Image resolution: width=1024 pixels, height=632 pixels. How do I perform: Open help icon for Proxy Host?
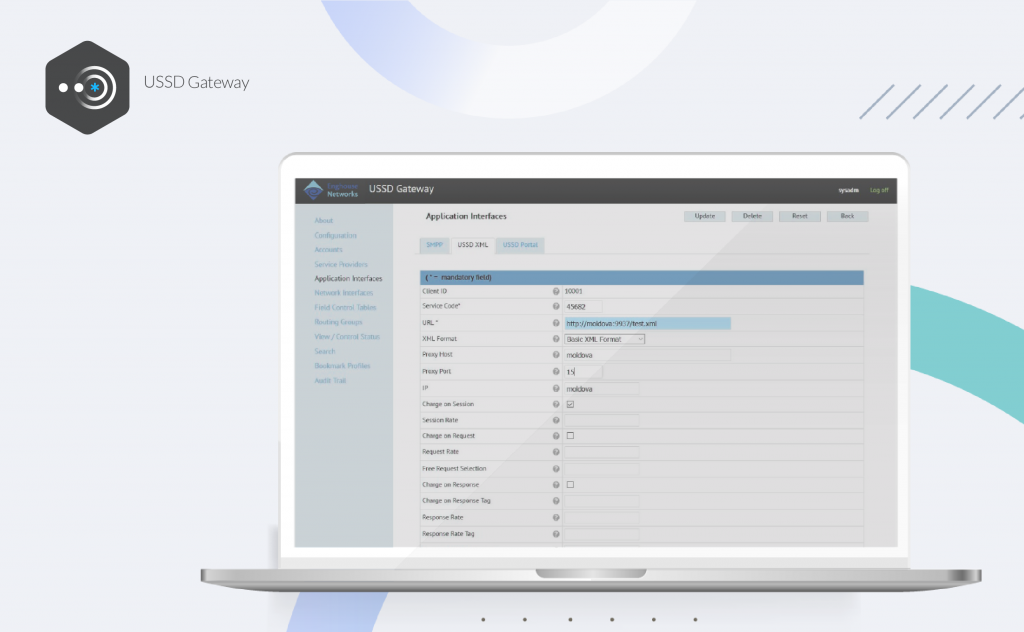pyautogui.click(x=556, y=355)
